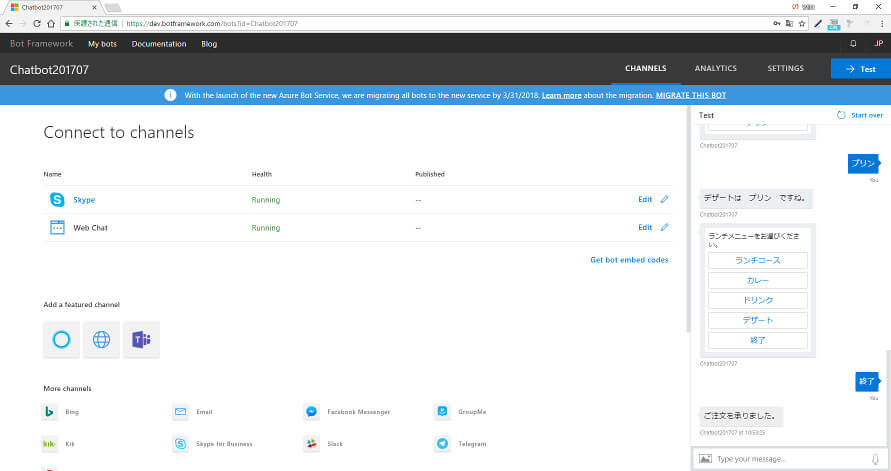Choose ランチコース menu button
The width and height of the screenshot is (891, 471).
[757, 260]
